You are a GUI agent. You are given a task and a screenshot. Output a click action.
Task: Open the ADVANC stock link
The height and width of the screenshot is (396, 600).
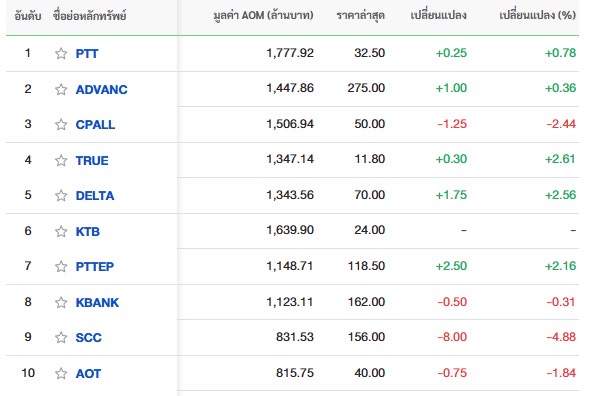pyautogui.click(x=101, y=90)
